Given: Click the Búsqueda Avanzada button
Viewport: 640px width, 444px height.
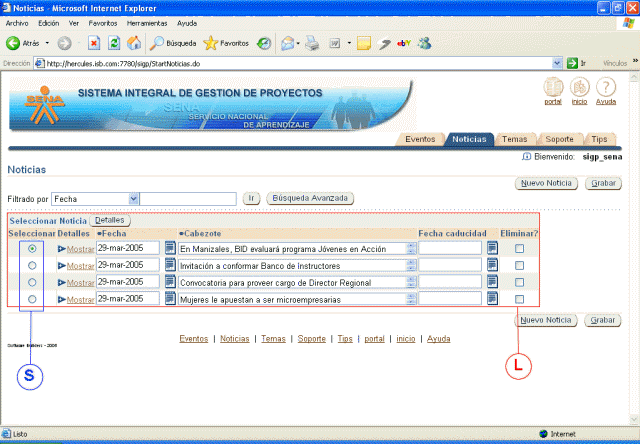Looking at the screenshot, I should [x=310, y=198].
